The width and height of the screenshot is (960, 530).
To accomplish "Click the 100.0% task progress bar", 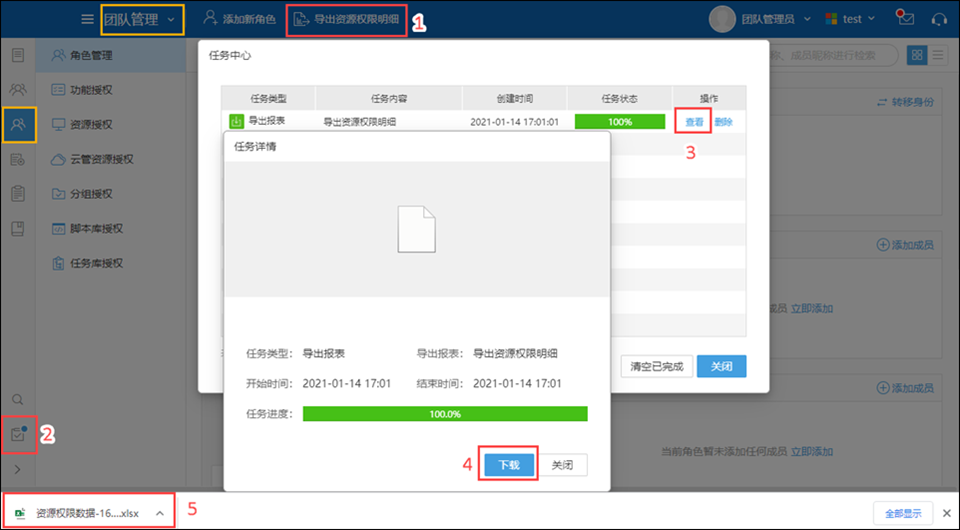I will [445, 413].
